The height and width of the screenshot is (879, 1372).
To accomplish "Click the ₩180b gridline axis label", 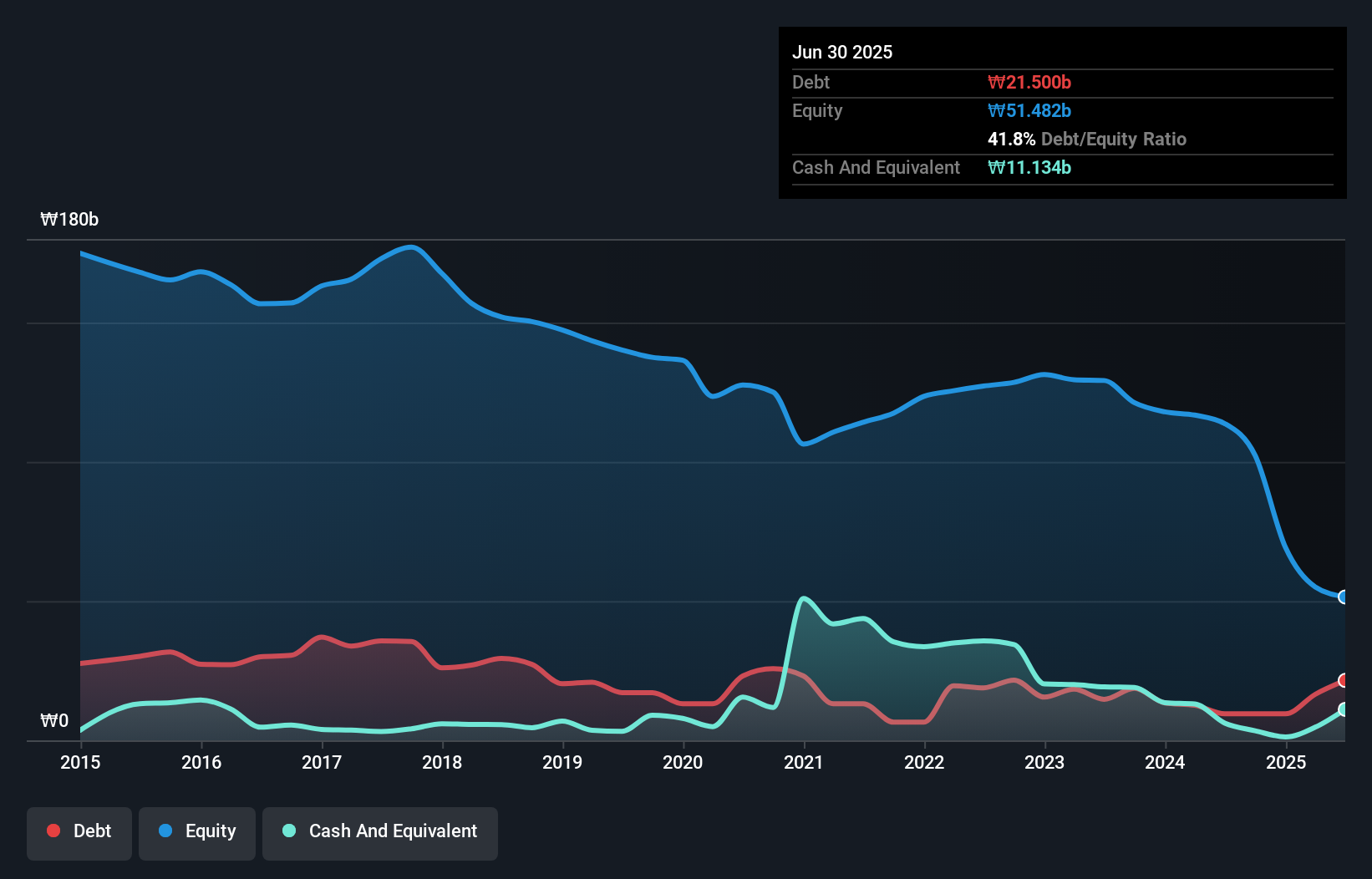I will coord(69,220).
